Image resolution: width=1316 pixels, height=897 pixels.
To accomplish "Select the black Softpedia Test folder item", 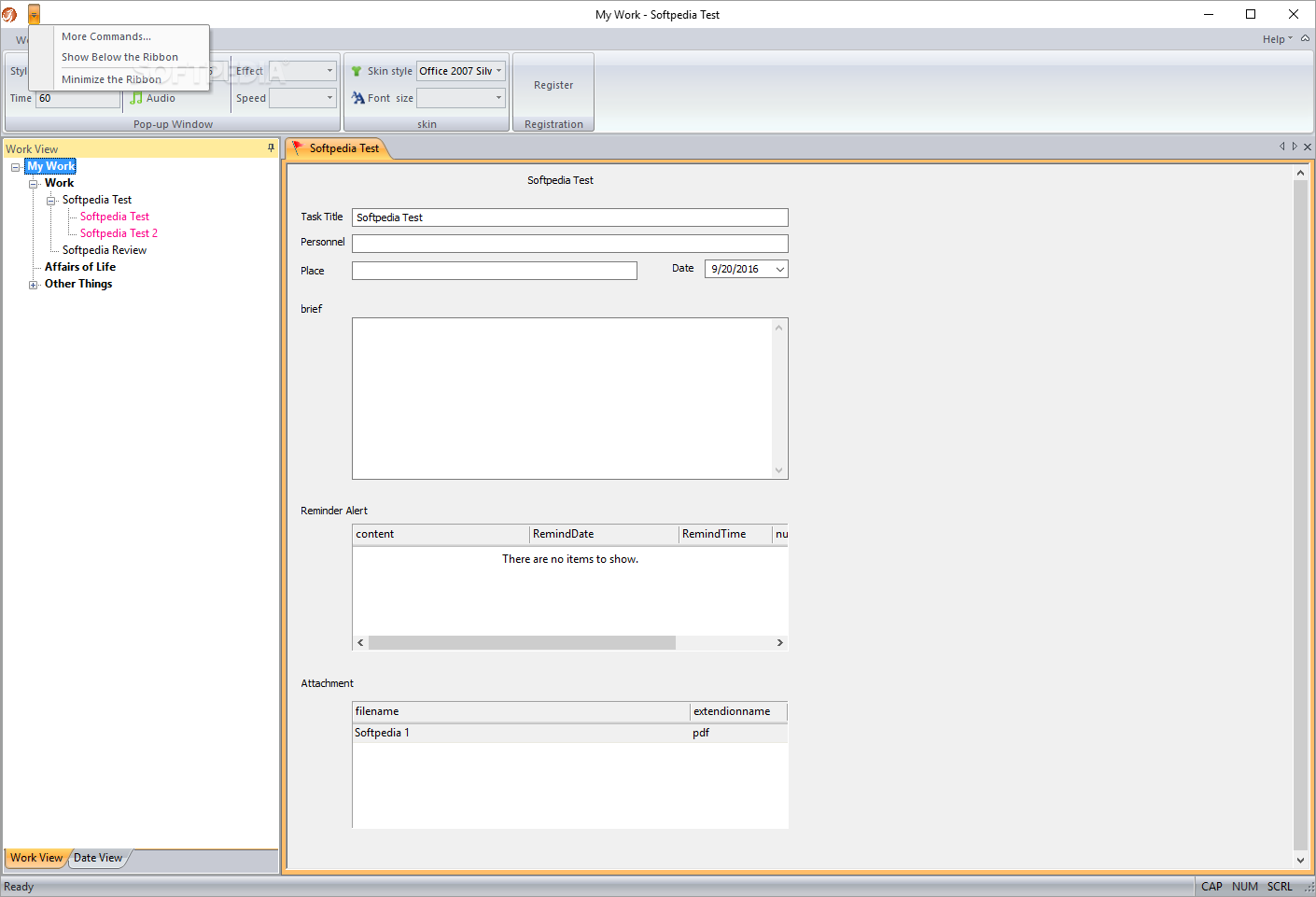I will click(97, 200).
